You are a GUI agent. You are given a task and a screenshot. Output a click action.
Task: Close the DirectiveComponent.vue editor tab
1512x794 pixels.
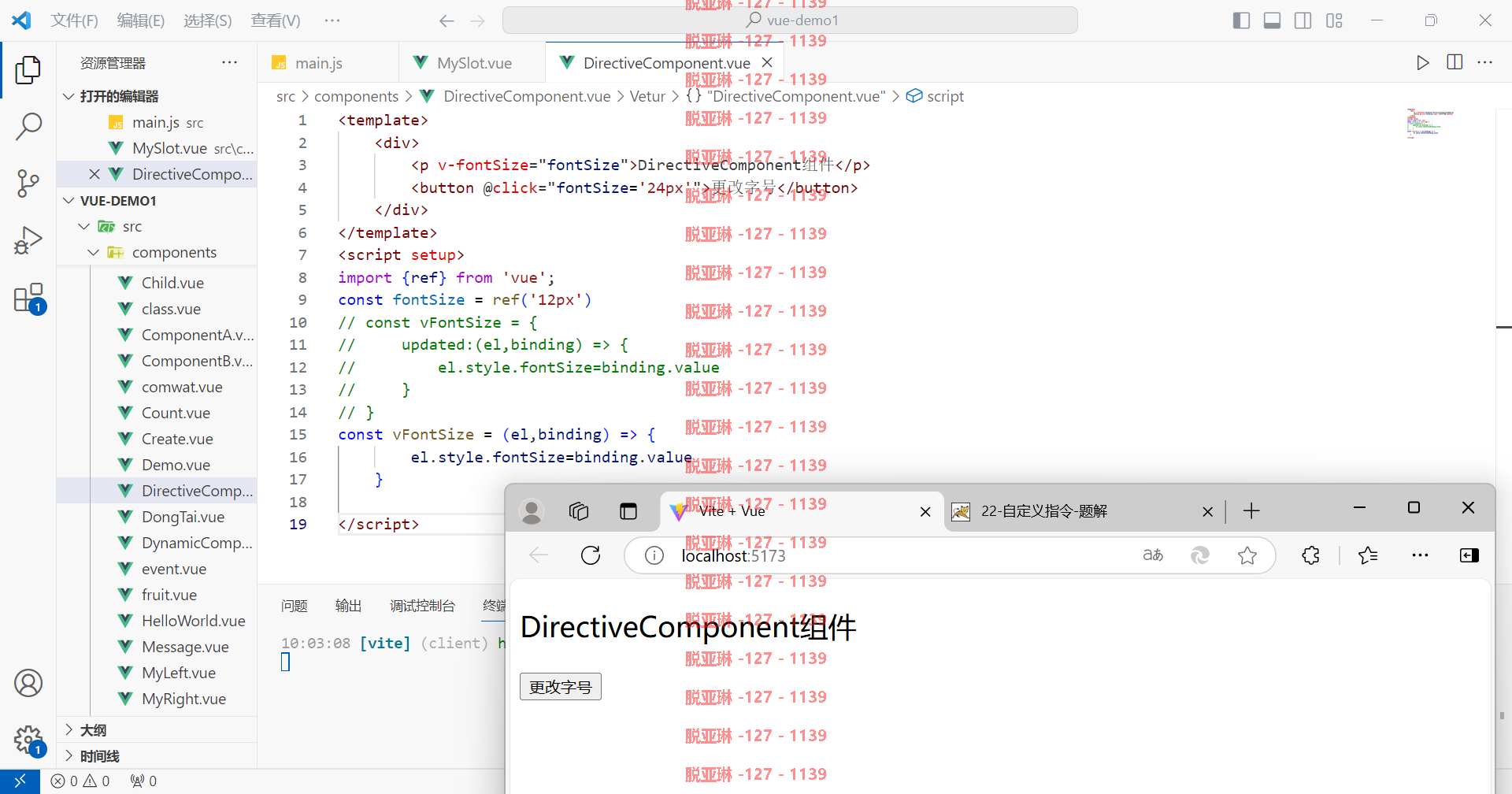click(x=767, y=62)
